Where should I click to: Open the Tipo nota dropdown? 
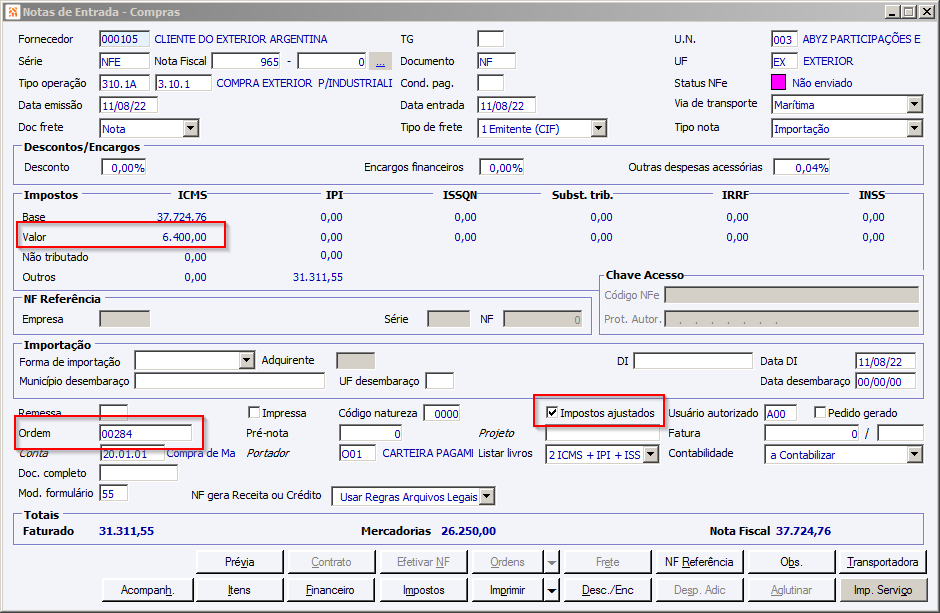[x=914, y=128]
